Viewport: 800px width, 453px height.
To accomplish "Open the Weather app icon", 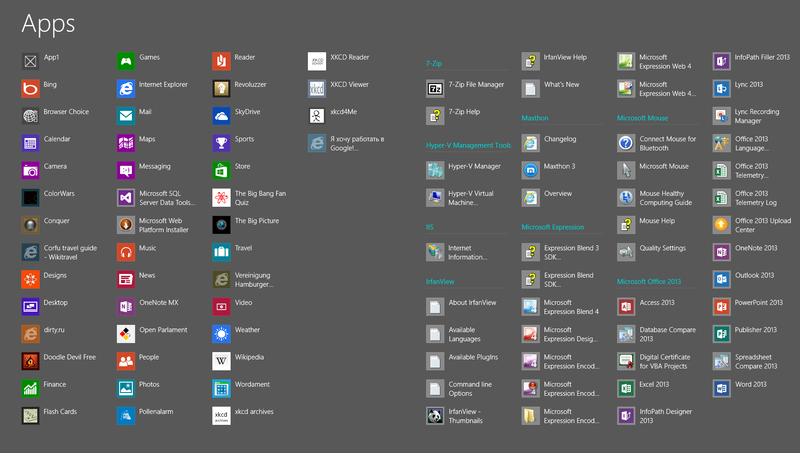I will [x=221, y=334].
